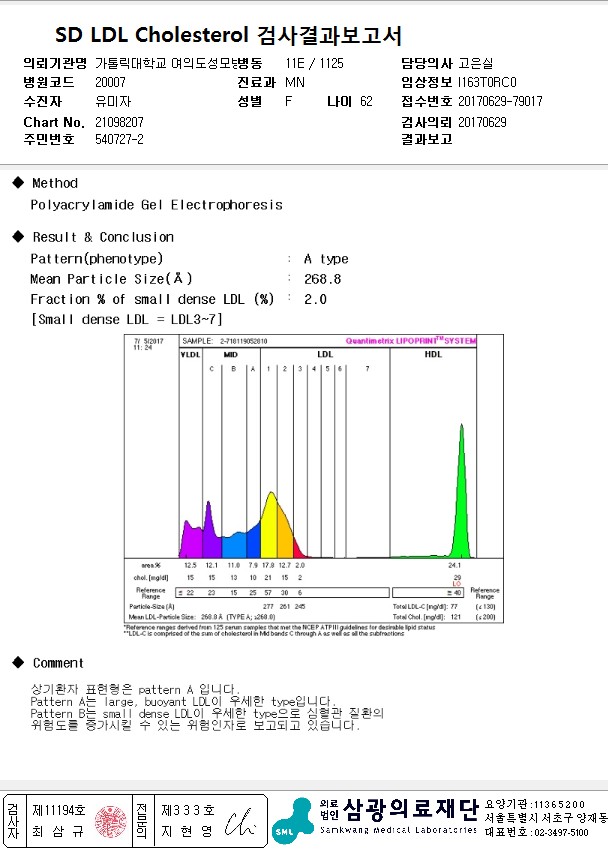The height and width of the screenshot is (859, 608).
Task: Click the VLDL column header in chart
Action: (191, 354)
